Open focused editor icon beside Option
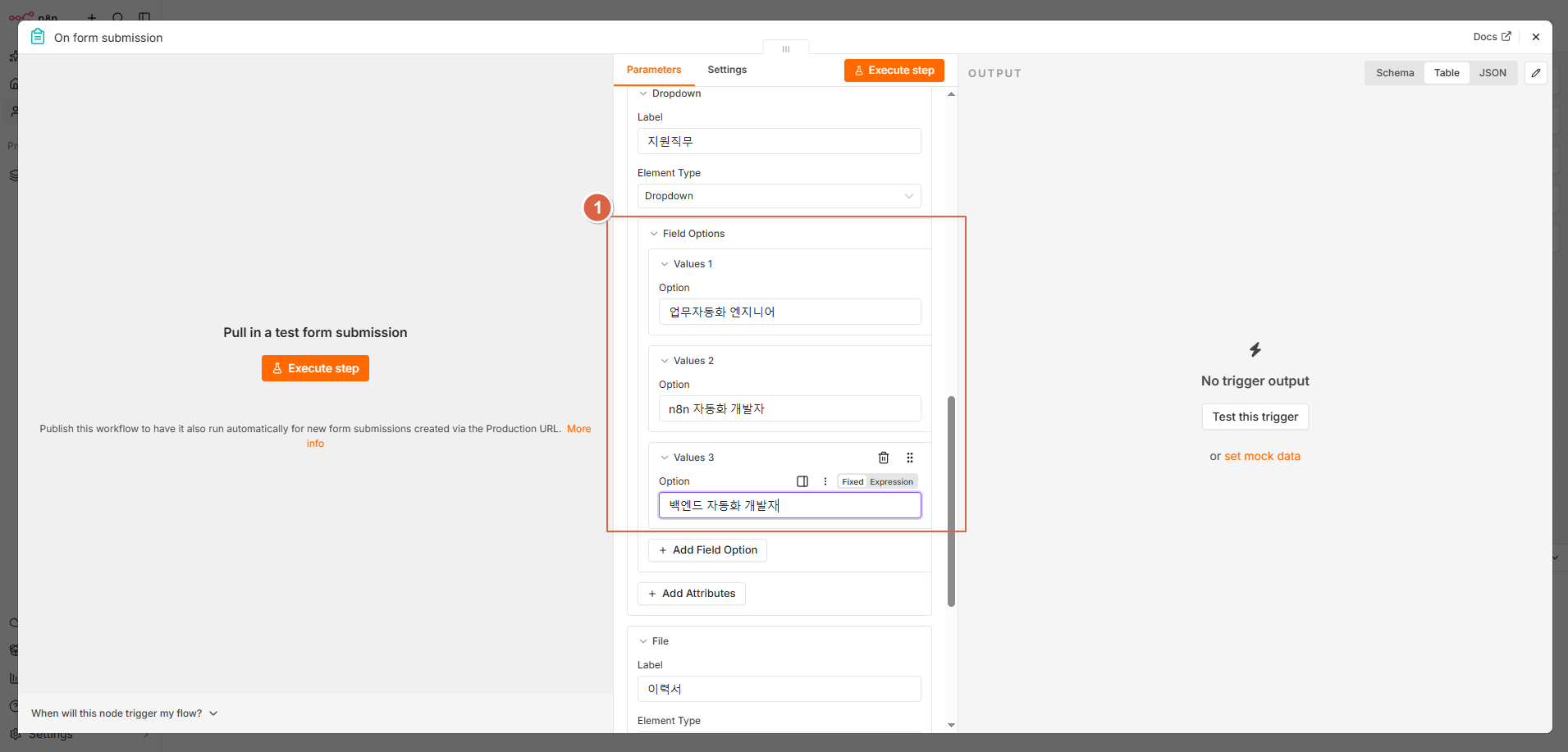 pyautogui.click(x=802, y=481)
